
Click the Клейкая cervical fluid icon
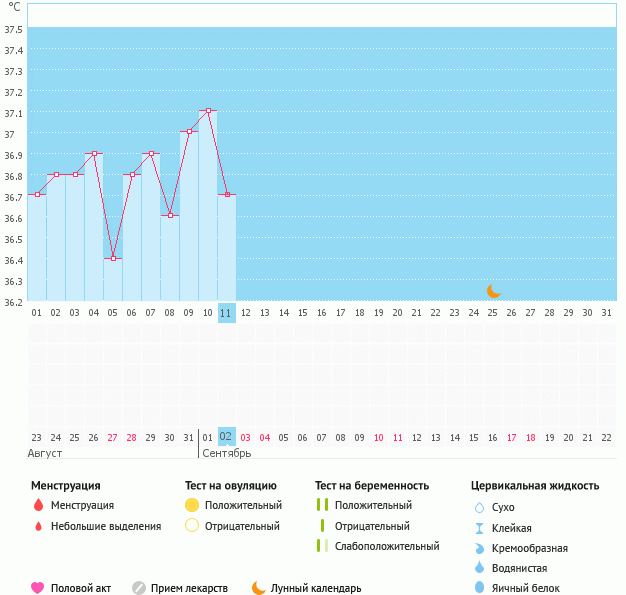click(x=479, y=528)
